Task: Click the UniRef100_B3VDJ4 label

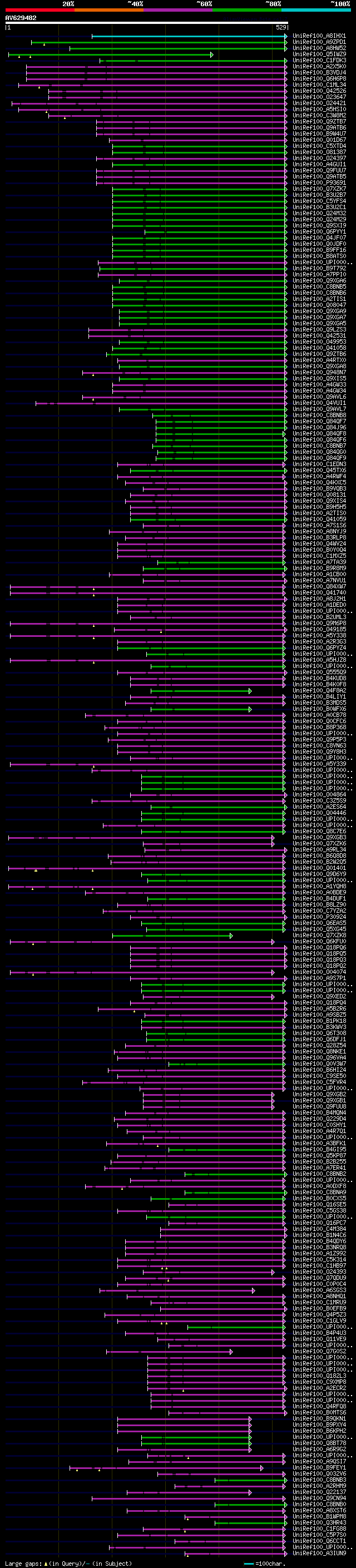Action: tap(319, 72)
